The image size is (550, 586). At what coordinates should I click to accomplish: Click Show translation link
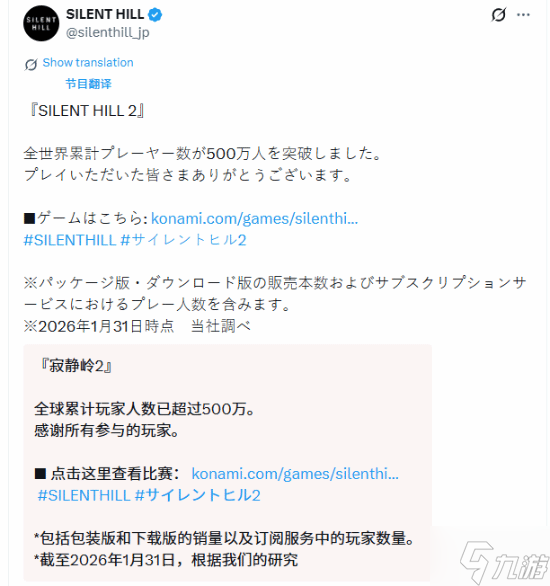pos(88,62)
